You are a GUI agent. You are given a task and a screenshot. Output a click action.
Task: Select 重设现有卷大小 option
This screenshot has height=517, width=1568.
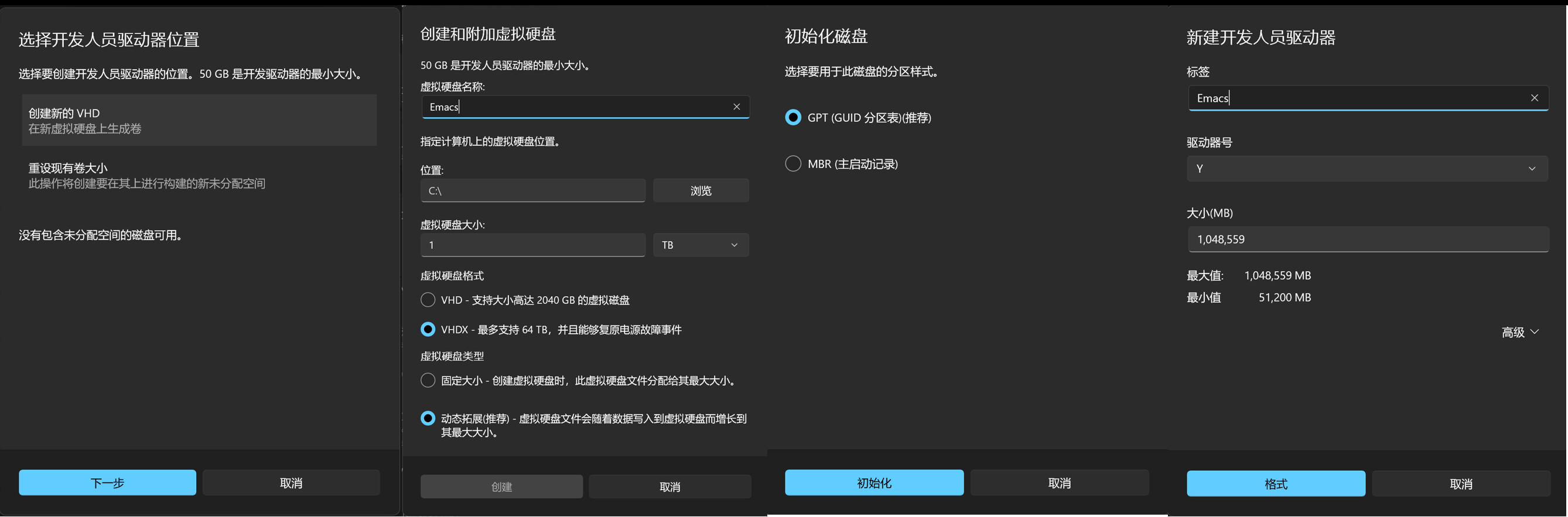pyautogui.click(x=199, y=176)
